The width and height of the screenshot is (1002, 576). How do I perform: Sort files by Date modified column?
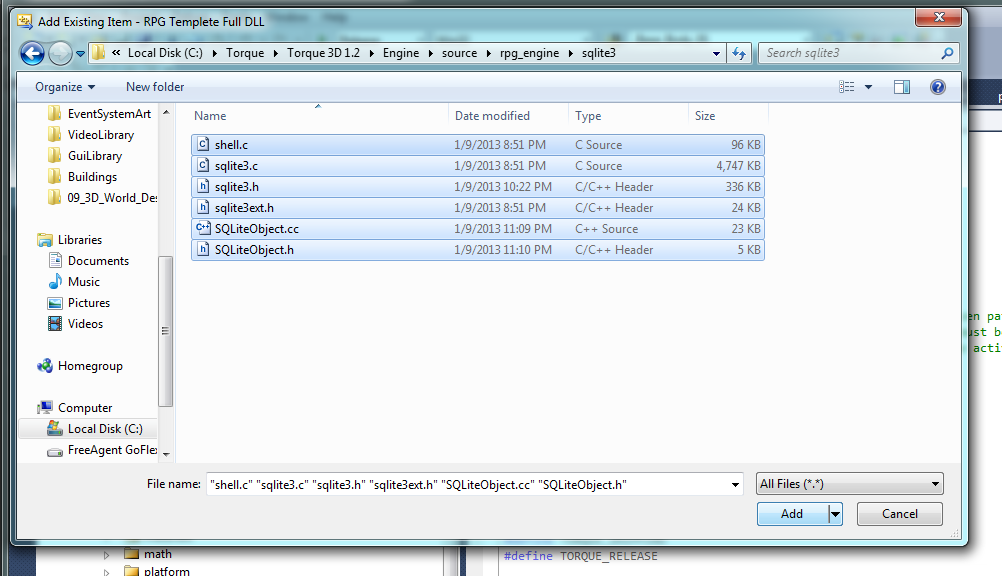(x=492, y=116)
